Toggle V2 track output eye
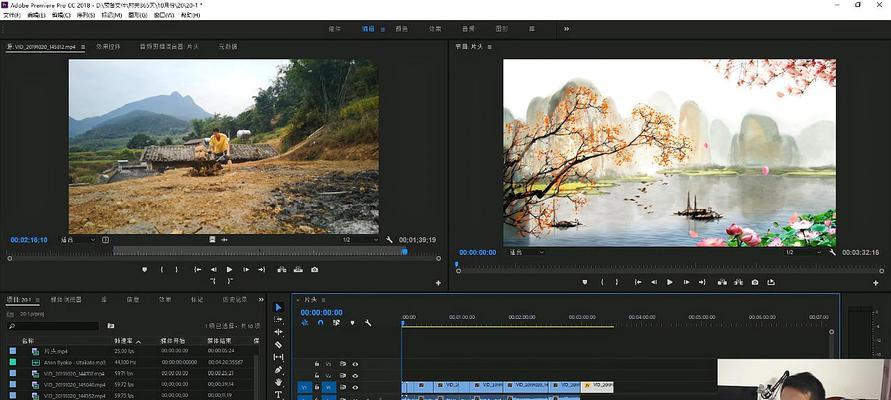This screenshot has height=400, width=891. click(x=355, y=376)
